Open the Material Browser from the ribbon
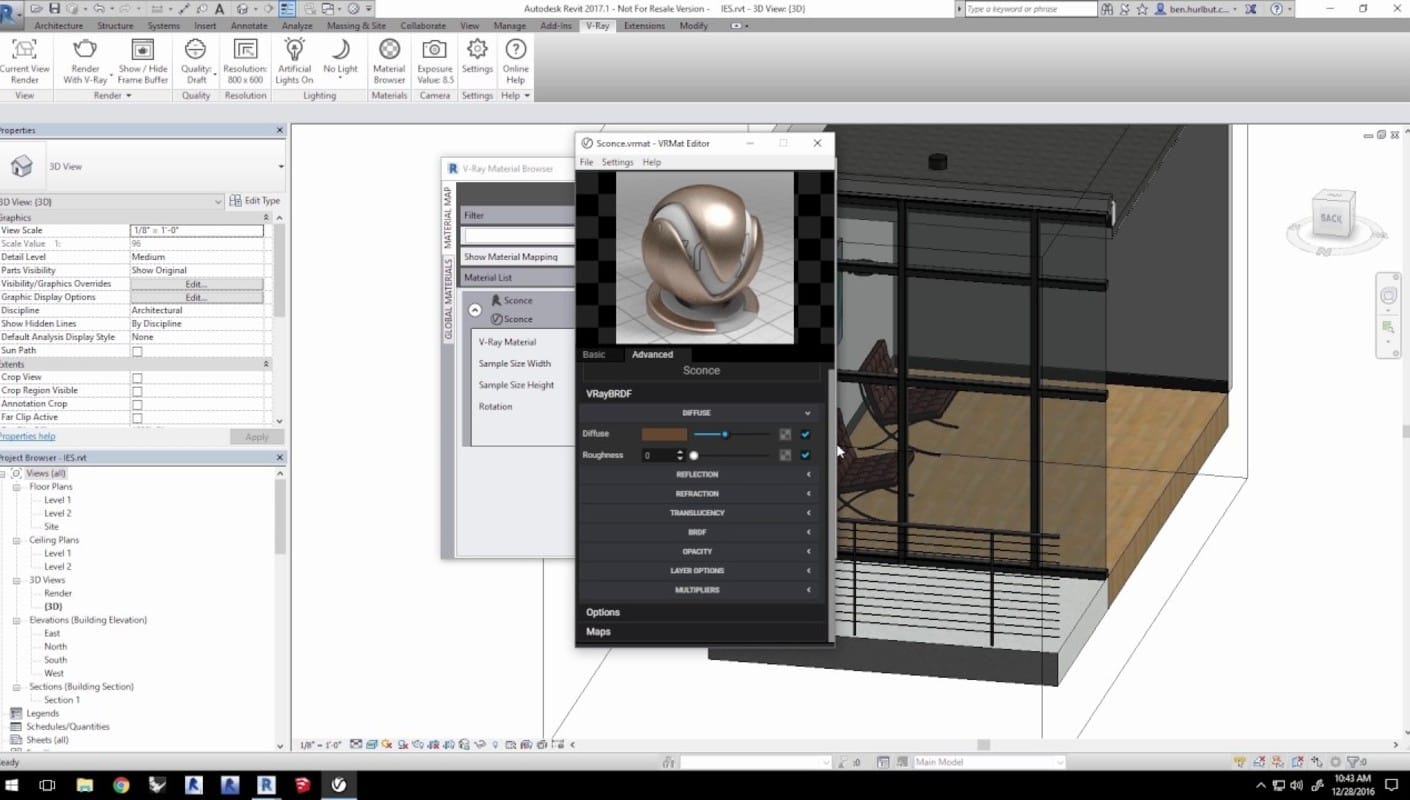This screenshot has height=800, width=1410. click(389, 50)
